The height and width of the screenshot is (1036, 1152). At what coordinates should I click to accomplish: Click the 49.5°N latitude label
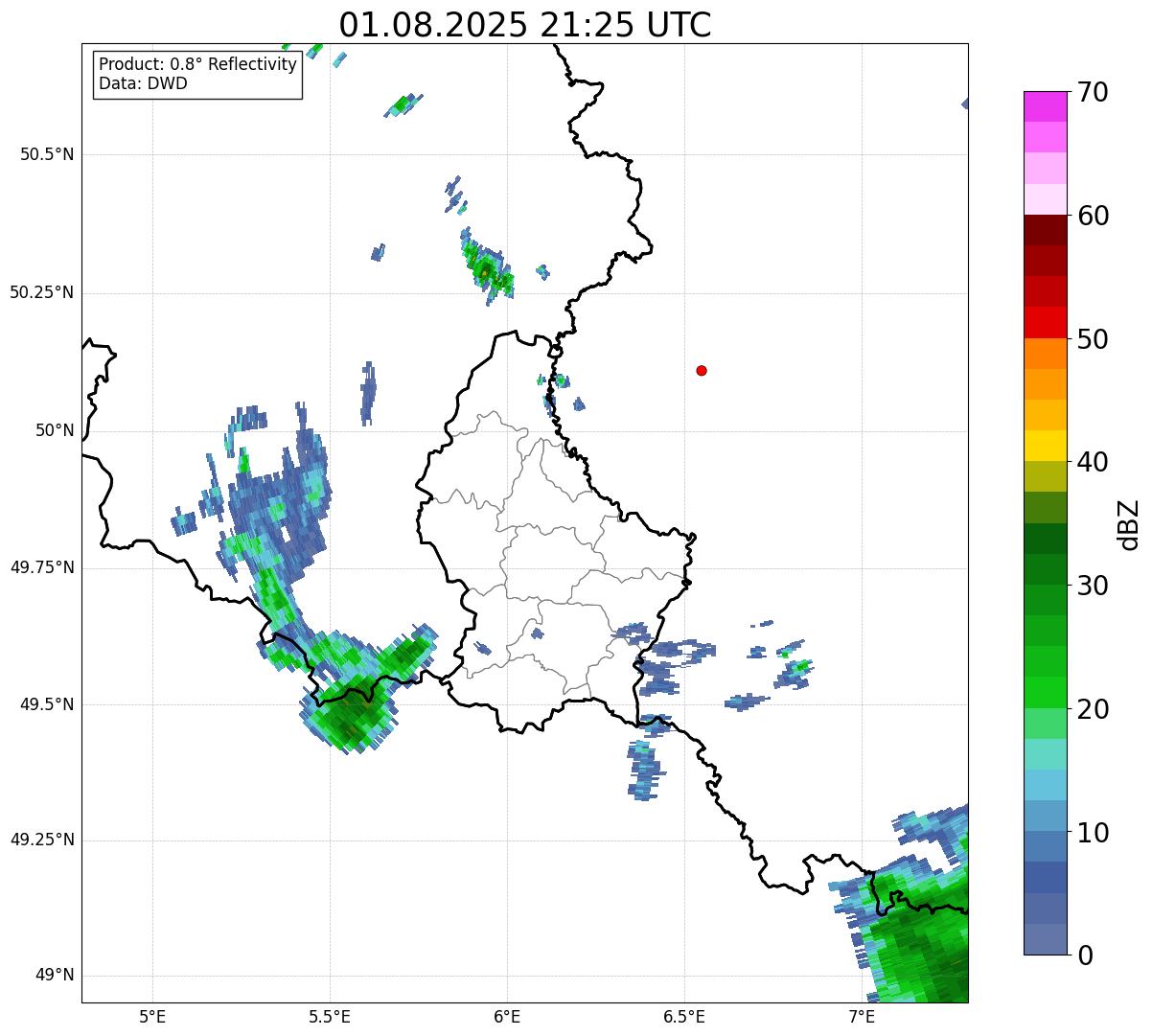tap(47, 704)
